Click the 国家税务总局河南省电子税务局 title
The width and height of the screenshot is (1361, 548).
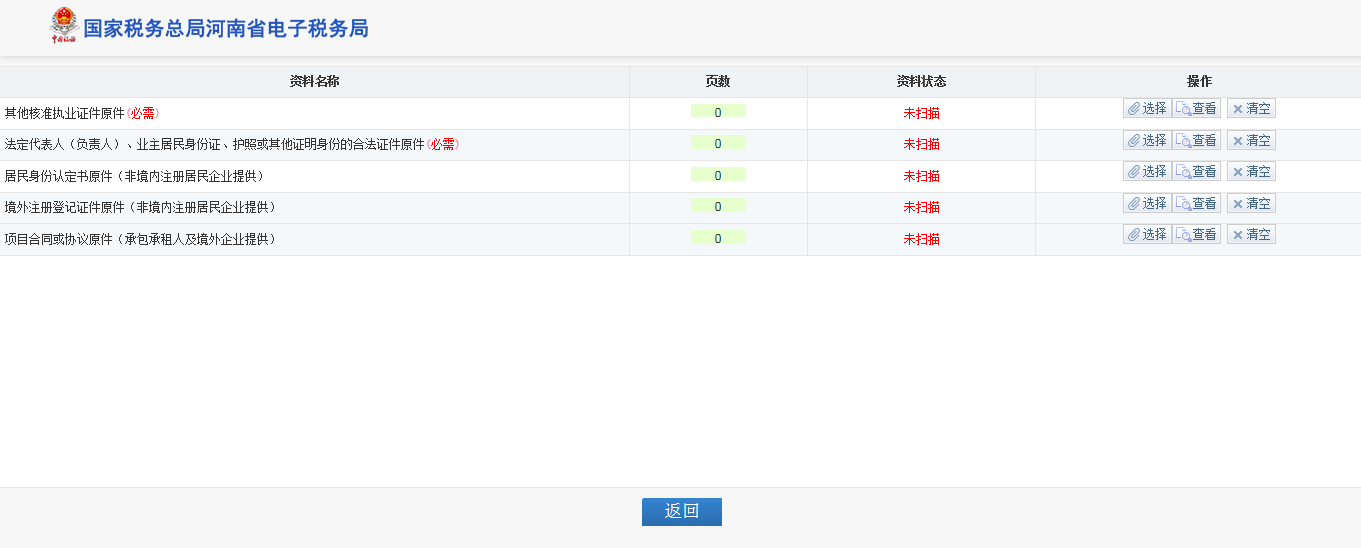tap(225, 29)
